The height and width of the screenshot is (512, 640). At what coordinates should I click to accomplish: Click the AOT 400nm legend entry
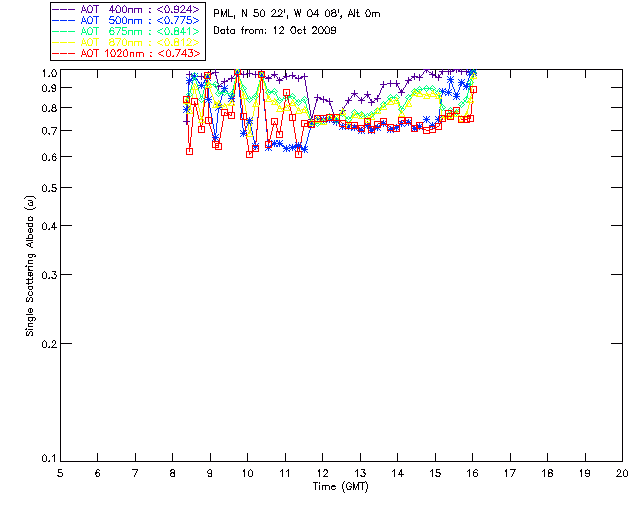(x=126, y=9)
